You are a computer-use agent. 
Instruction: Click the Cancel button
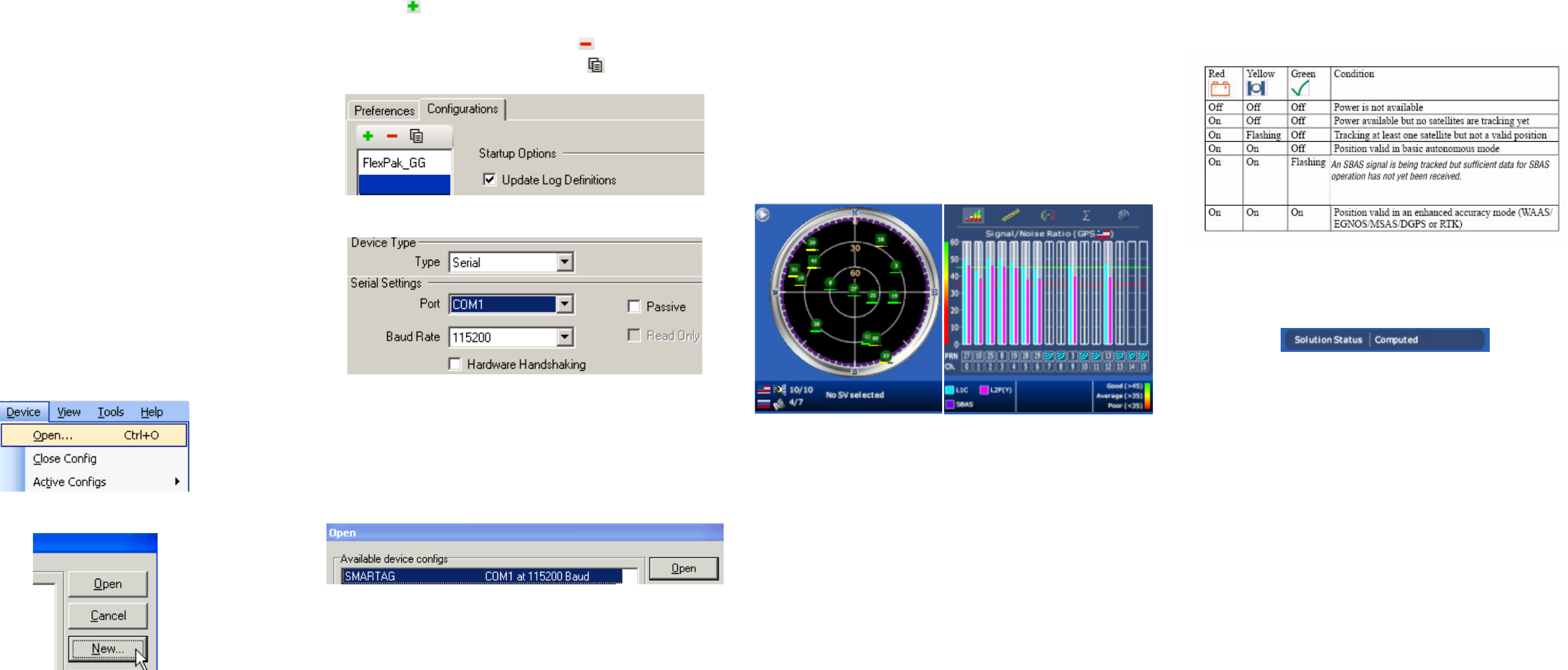(107, 615)
